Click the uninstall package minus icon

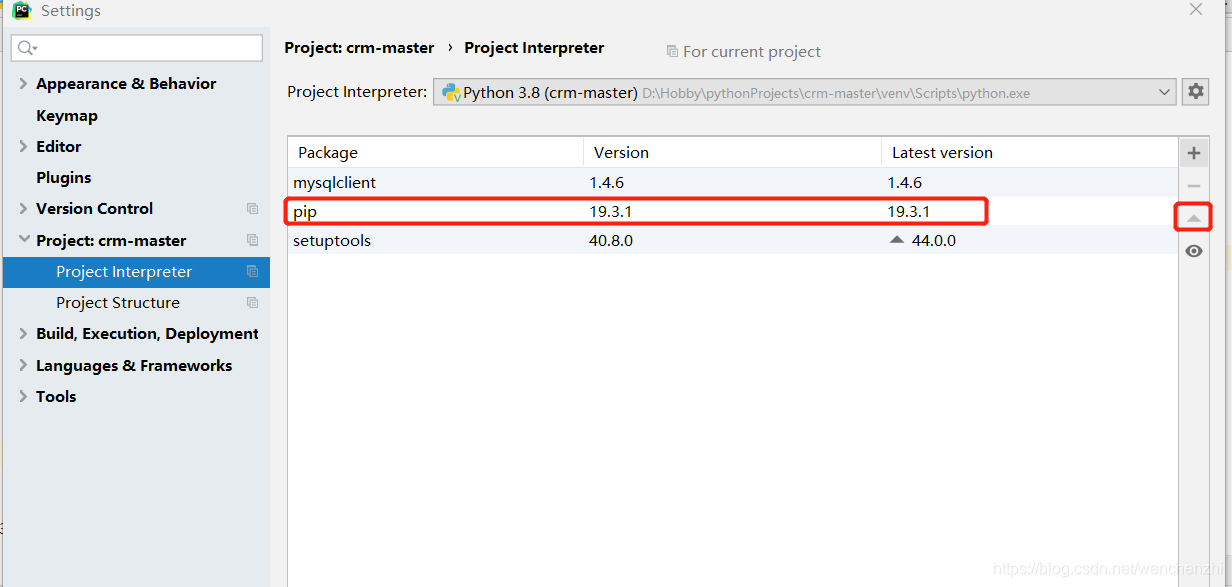click(1193, 186)
